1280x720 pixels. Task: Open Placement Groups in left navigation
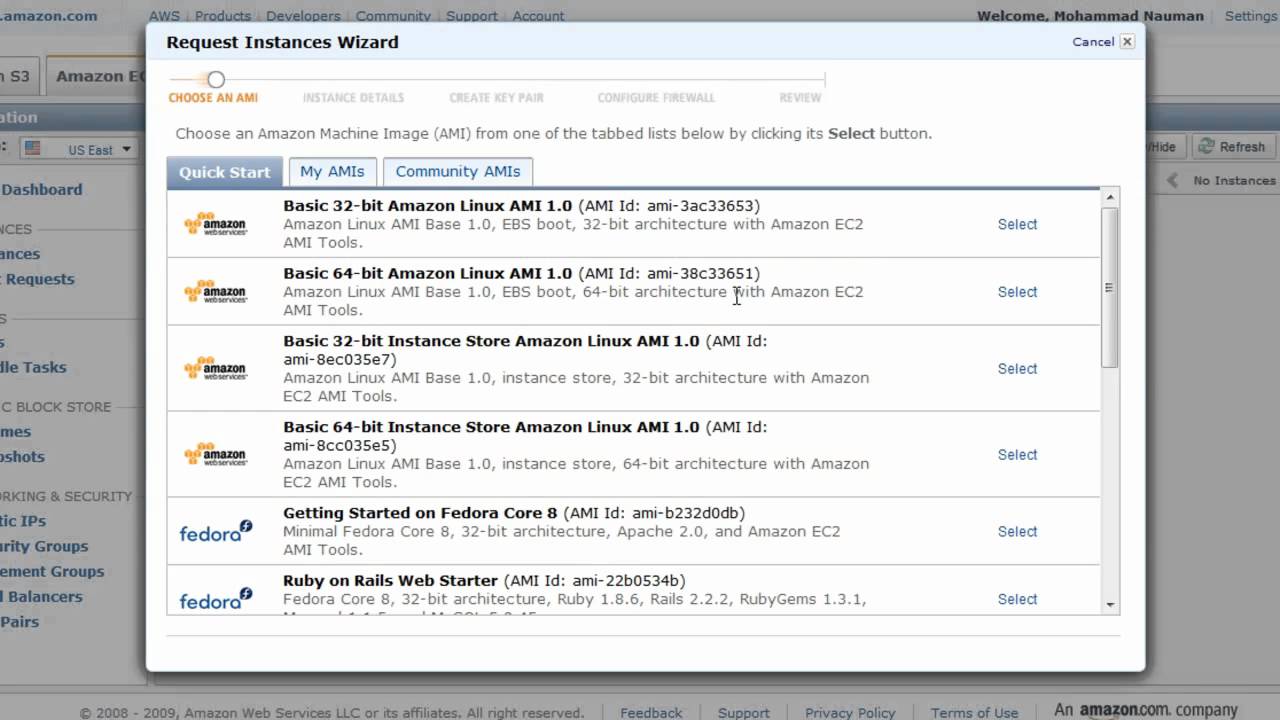click(52, 571)
